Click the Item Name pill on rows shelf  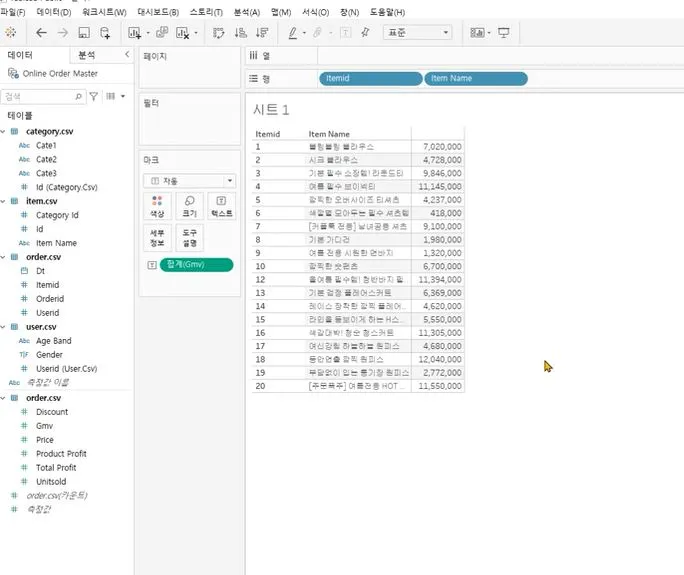pyautogui.click(x=476, y=79)
